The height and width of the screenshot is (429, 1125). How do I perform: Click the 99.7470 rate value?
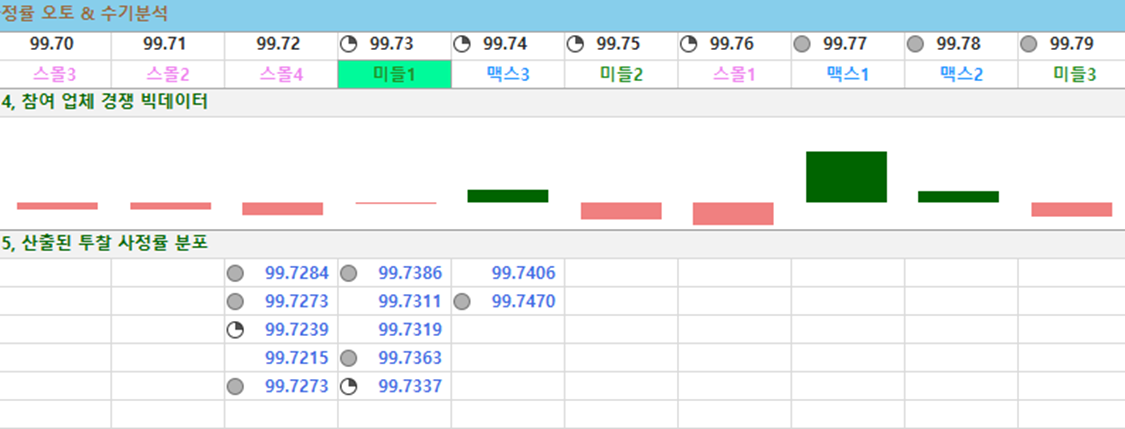coord(524,301)
